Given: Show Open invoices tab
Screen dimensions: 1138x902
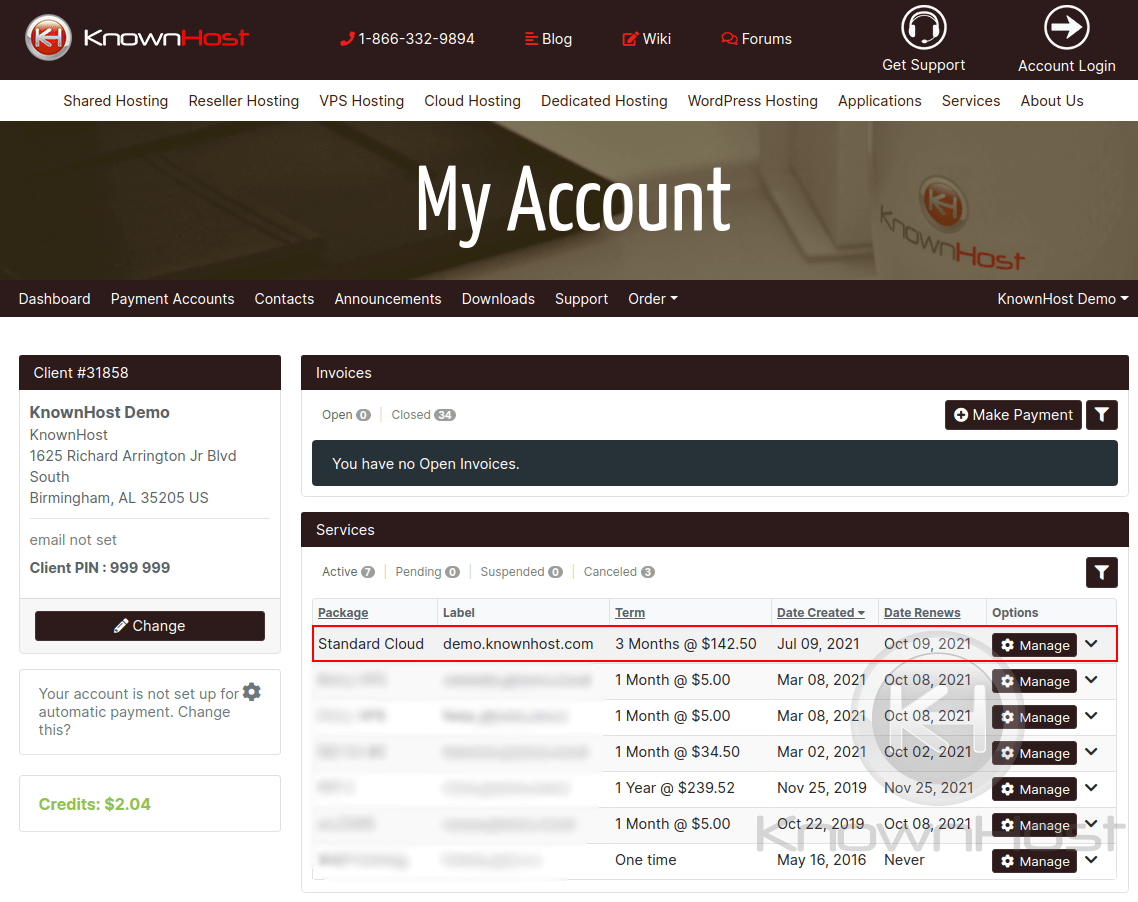Looking at the screenshot, I should click(346, 415).
